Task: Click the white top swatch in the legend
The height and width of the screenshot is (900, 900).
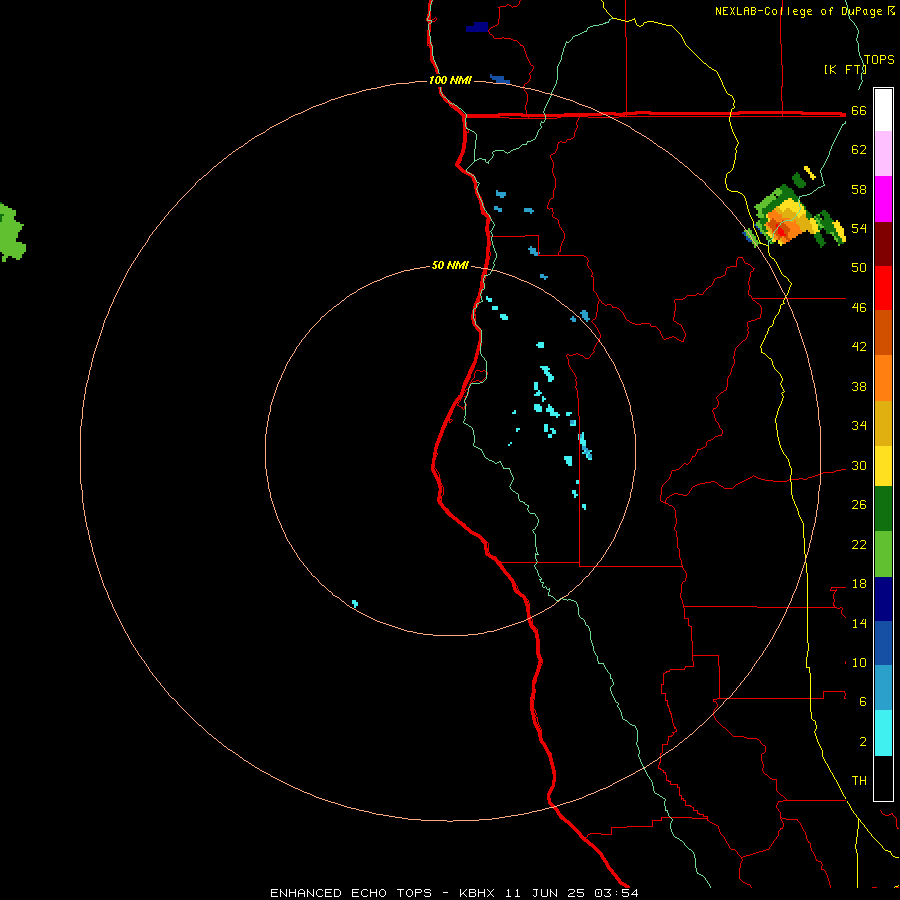Action: tap(883, 110)
